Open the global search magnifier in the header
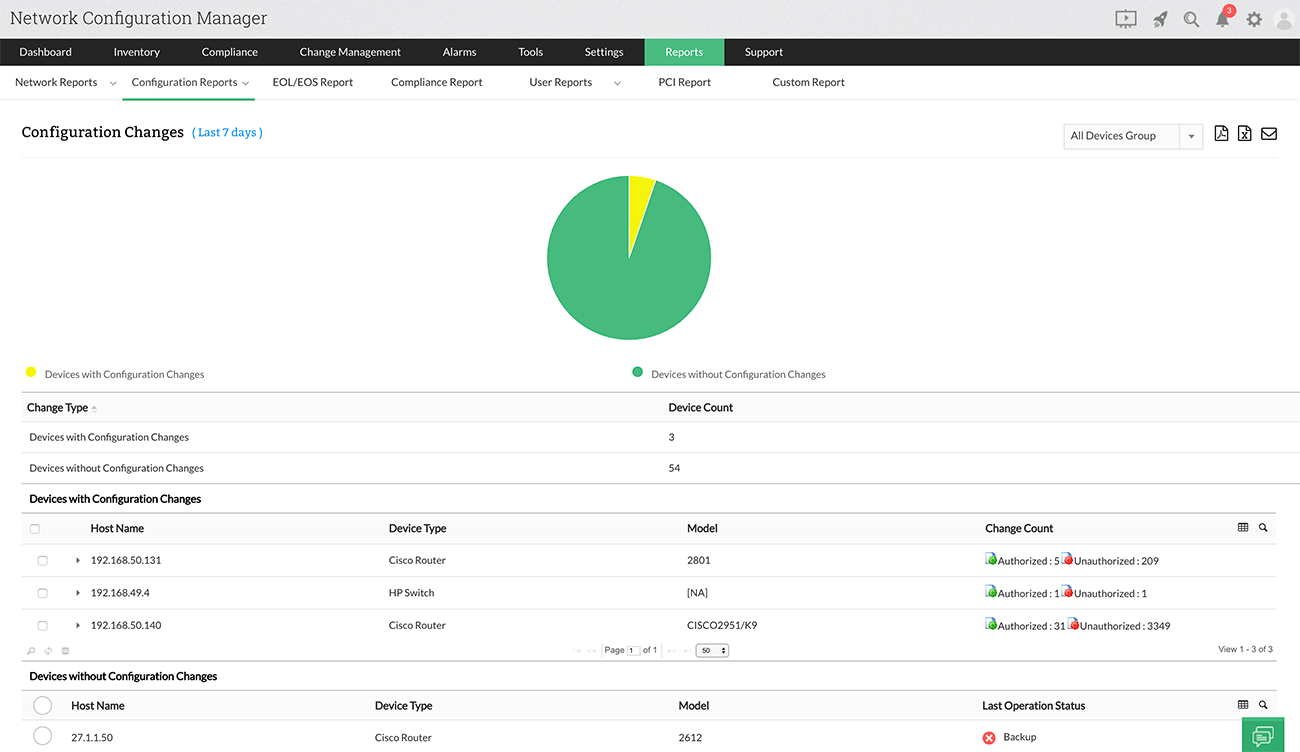 1191,18
